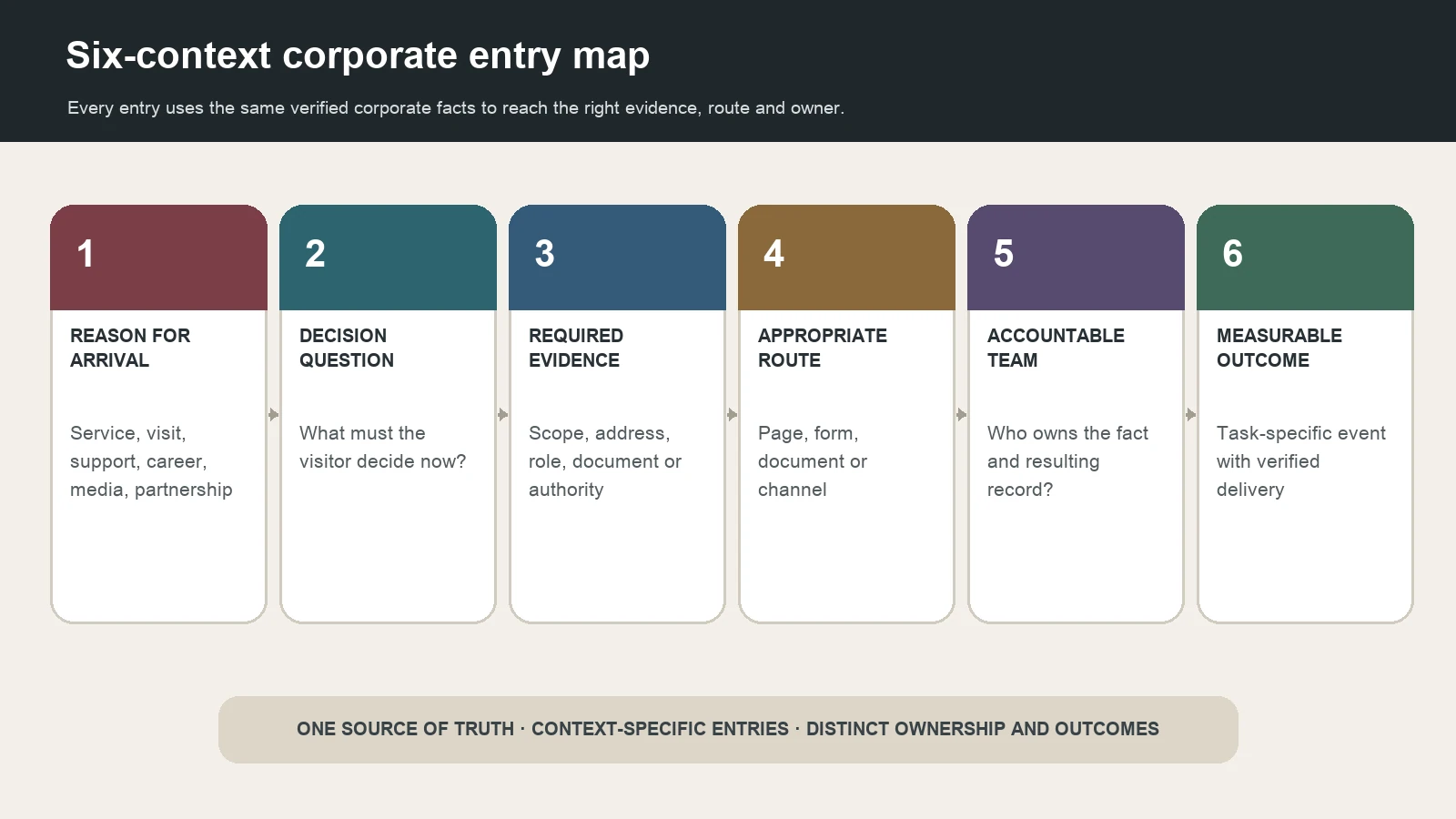Click the number 5 card header
Image resolution: width=1456 pixels, height=819 pixels.
pyautogui.click(x=1076, y=258)
